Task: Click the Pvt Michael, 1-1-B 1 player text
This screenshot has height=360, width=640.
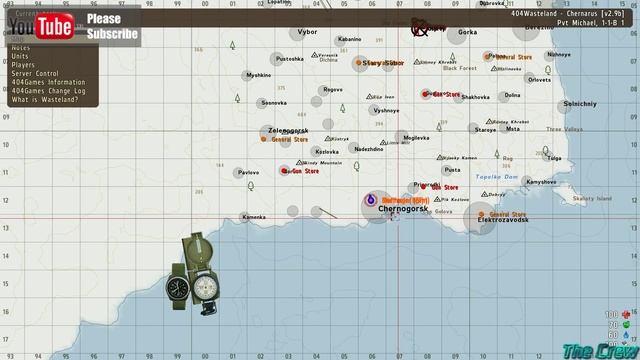Action: [x=591, y=23]
